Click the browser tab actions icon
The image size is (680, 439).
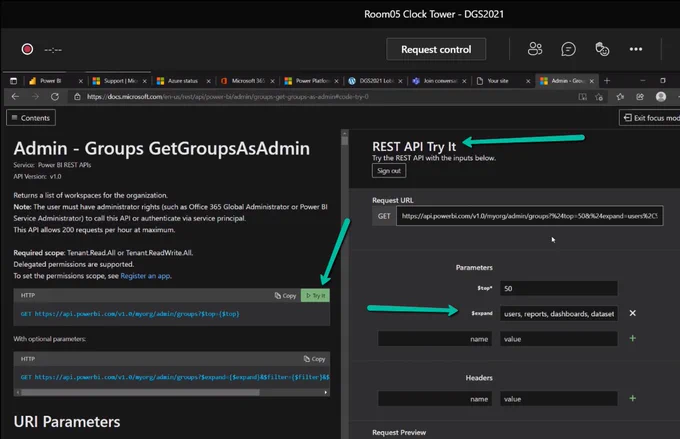[13, 81]
